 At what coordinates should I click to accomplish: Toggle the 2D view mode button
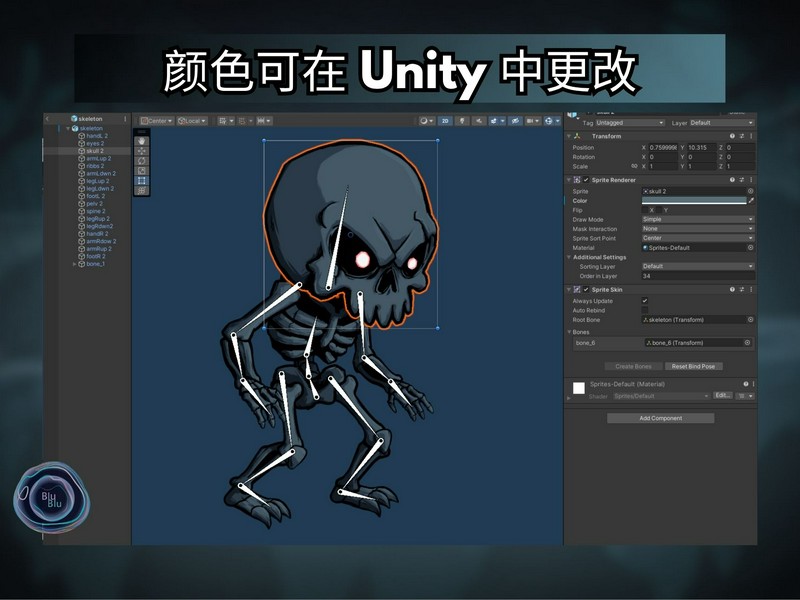tap(445, 121)
